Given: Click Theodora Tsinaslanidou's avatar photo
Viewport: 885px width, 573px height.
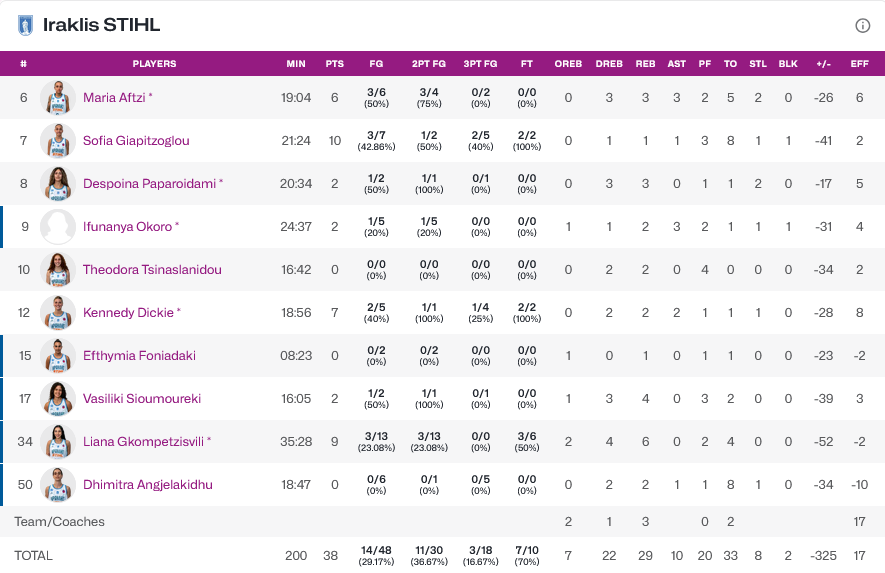Looking at the screenshot, I should [58, 270].
